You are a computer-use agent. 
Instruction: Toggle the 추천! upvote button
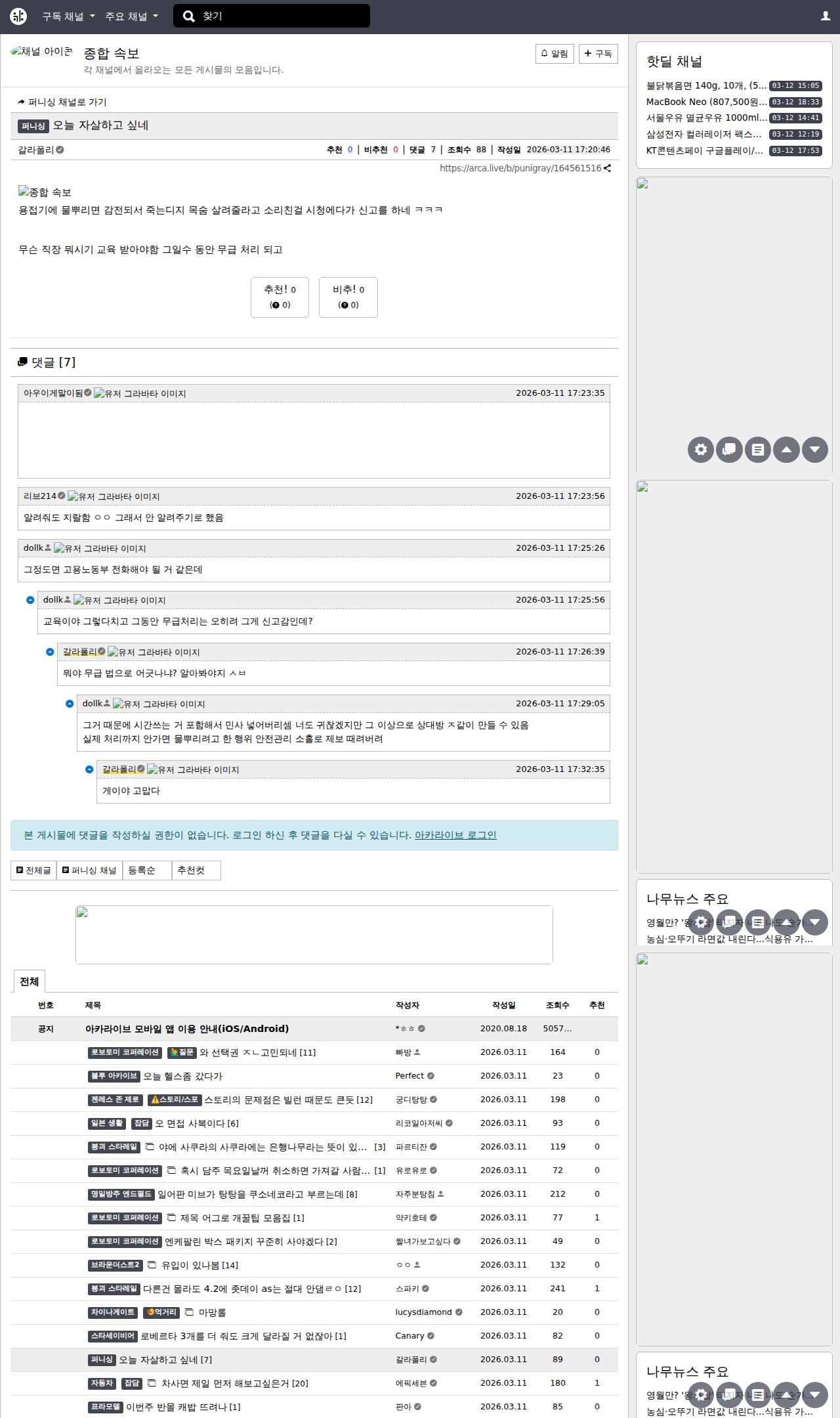pyautogui.click(x=280, y=297)
